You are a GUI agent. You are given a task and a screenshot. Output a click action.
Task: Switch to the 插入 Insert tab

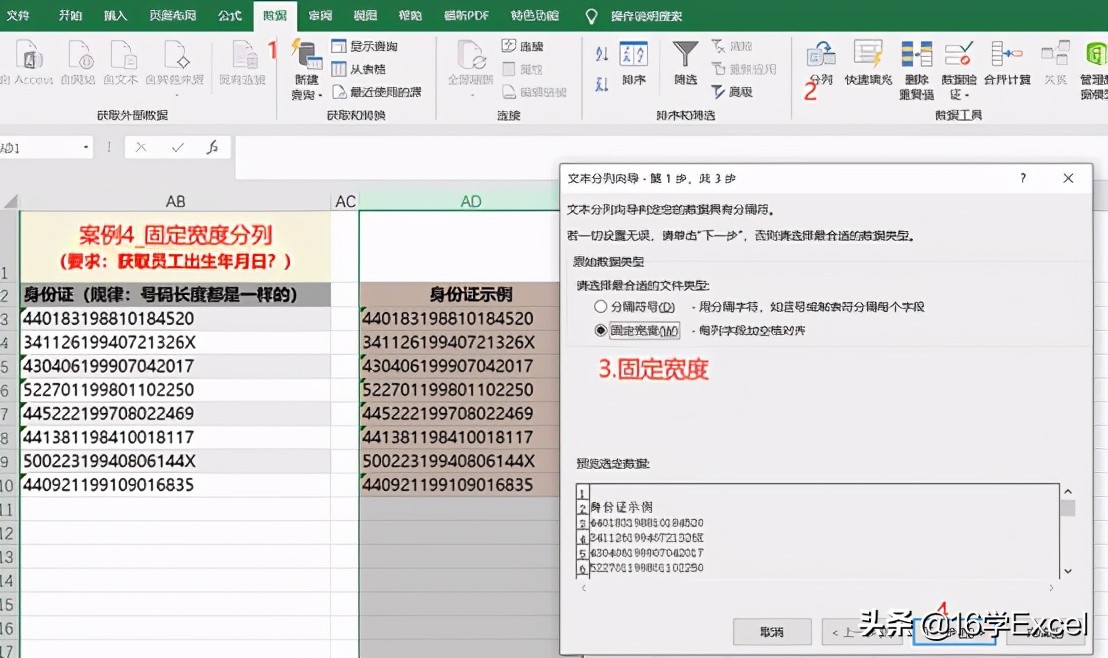114,15
